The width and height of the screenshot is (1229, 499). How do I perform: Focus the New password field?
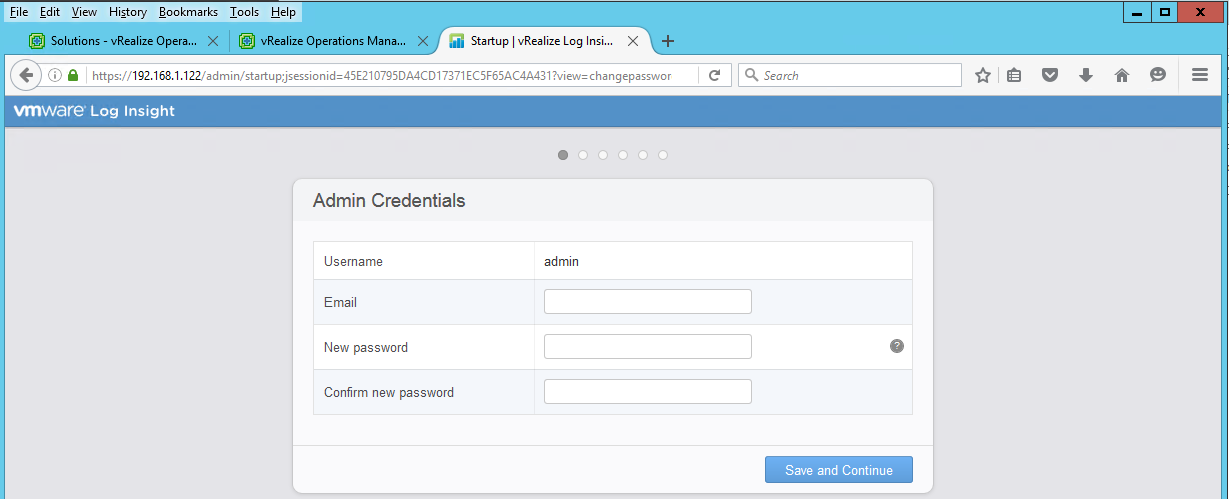(647, 347)
